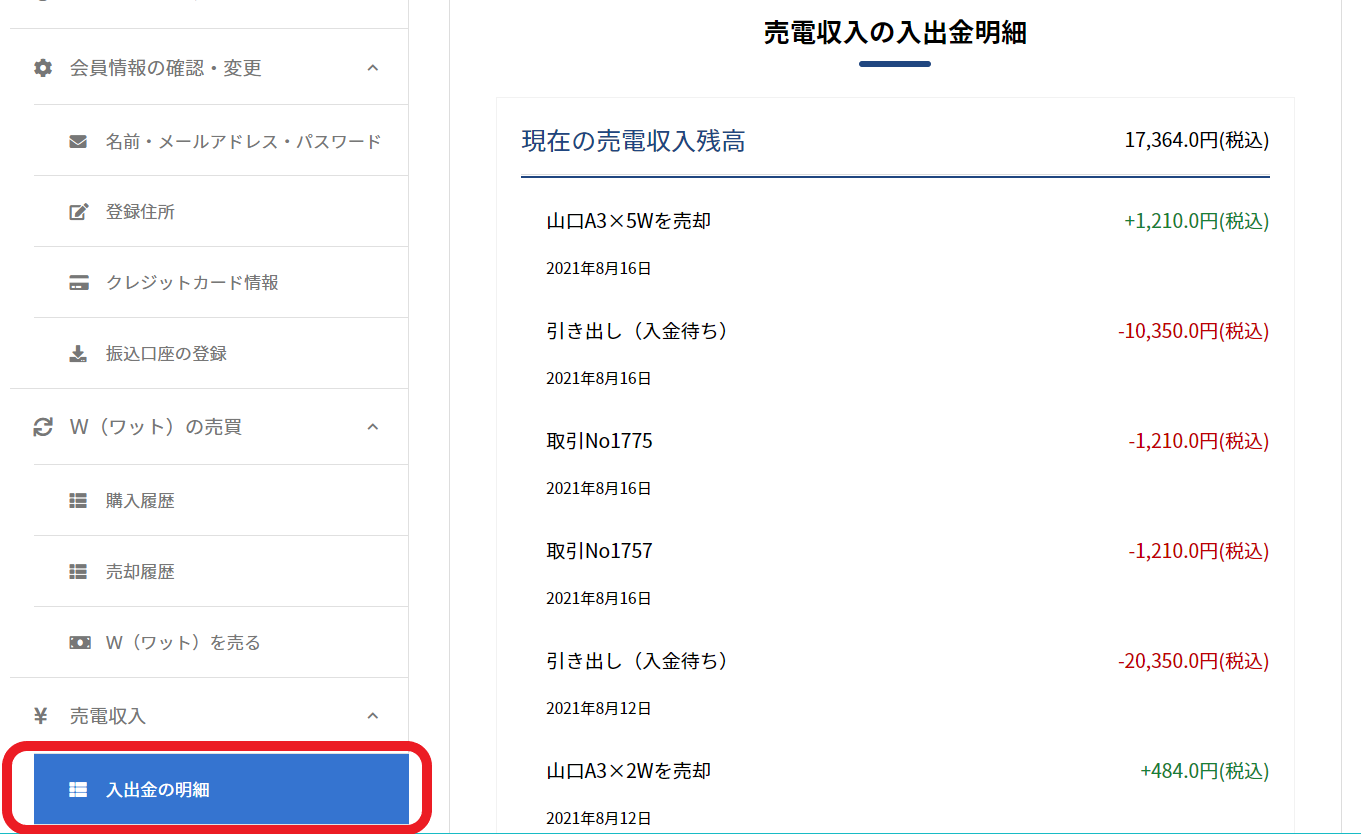1361x834 pixels.
Task: Click the yen icon next to 売電収入
Action: [42, 716]
